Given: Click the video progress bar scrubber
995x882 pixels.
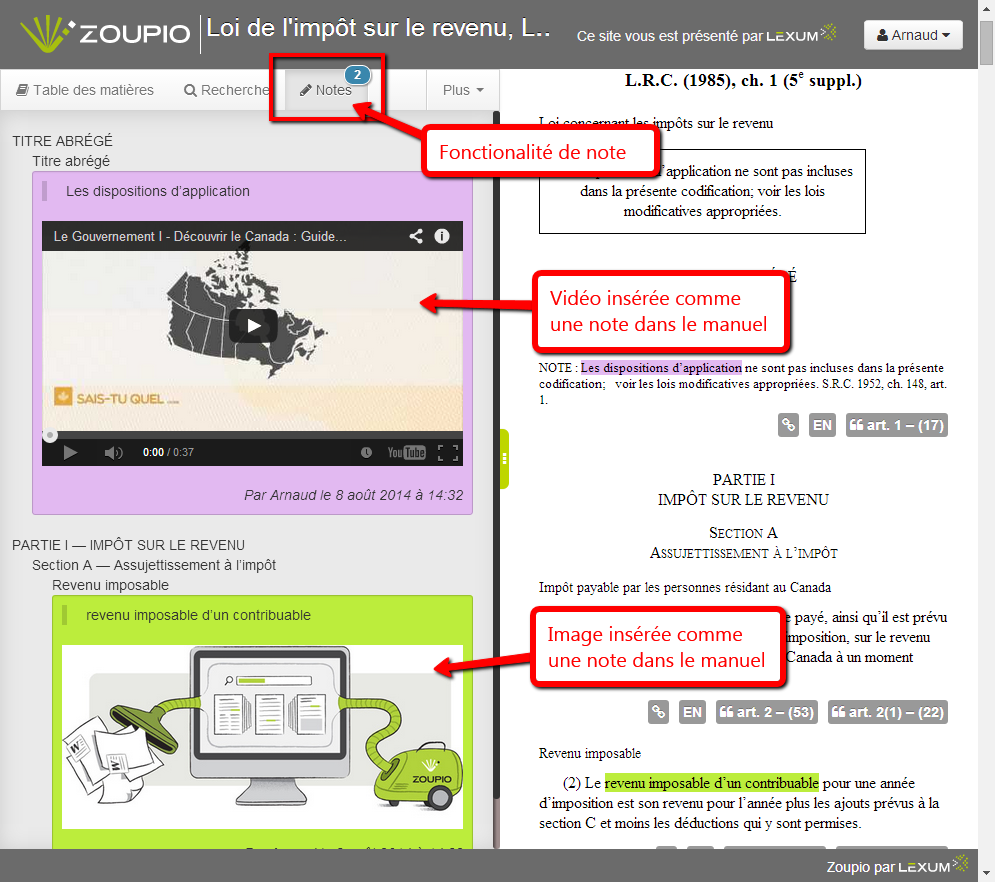Looking at the screenshot, I should 50,436.
